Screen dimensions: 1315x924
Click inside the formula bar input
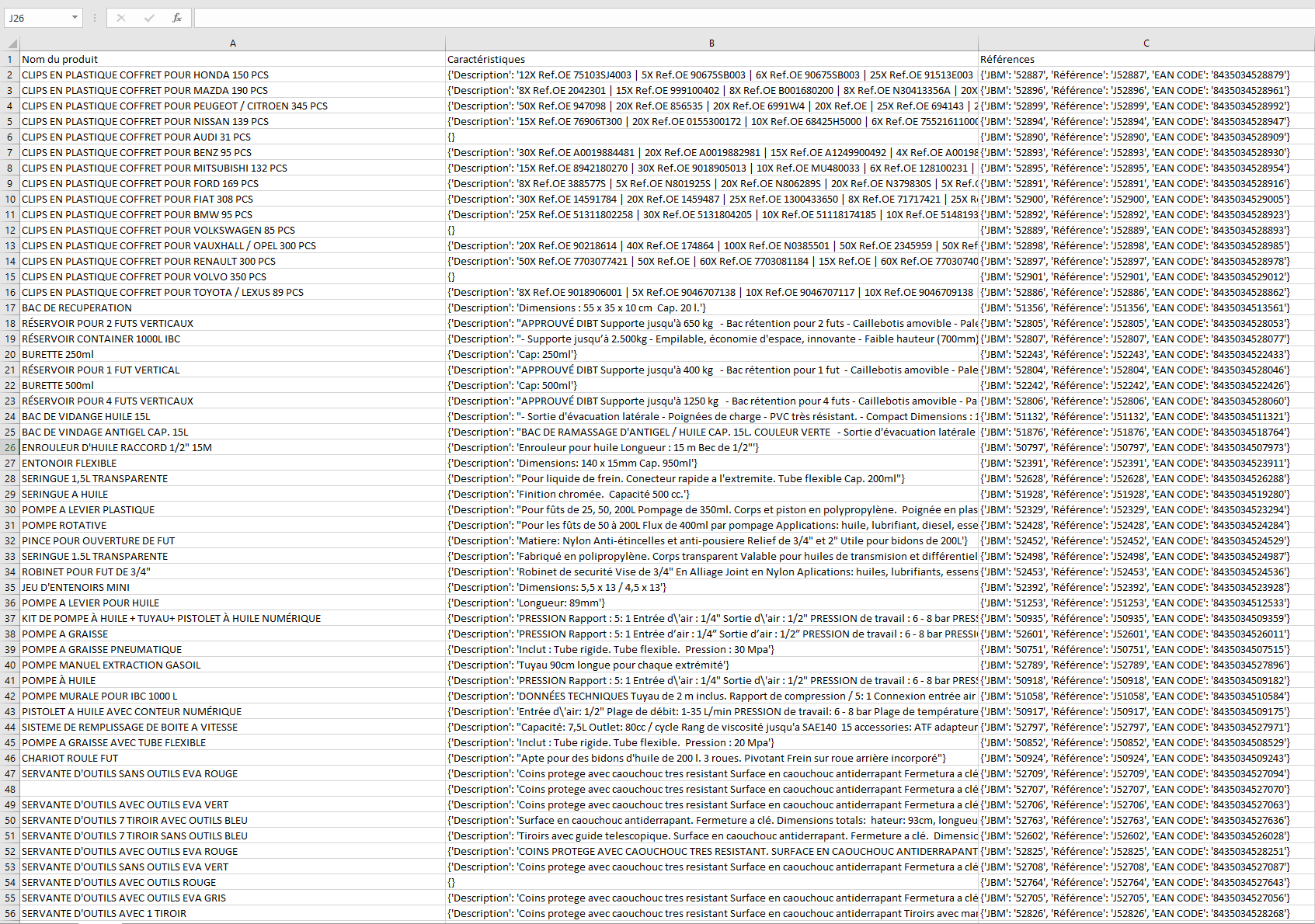pos(753,18)
